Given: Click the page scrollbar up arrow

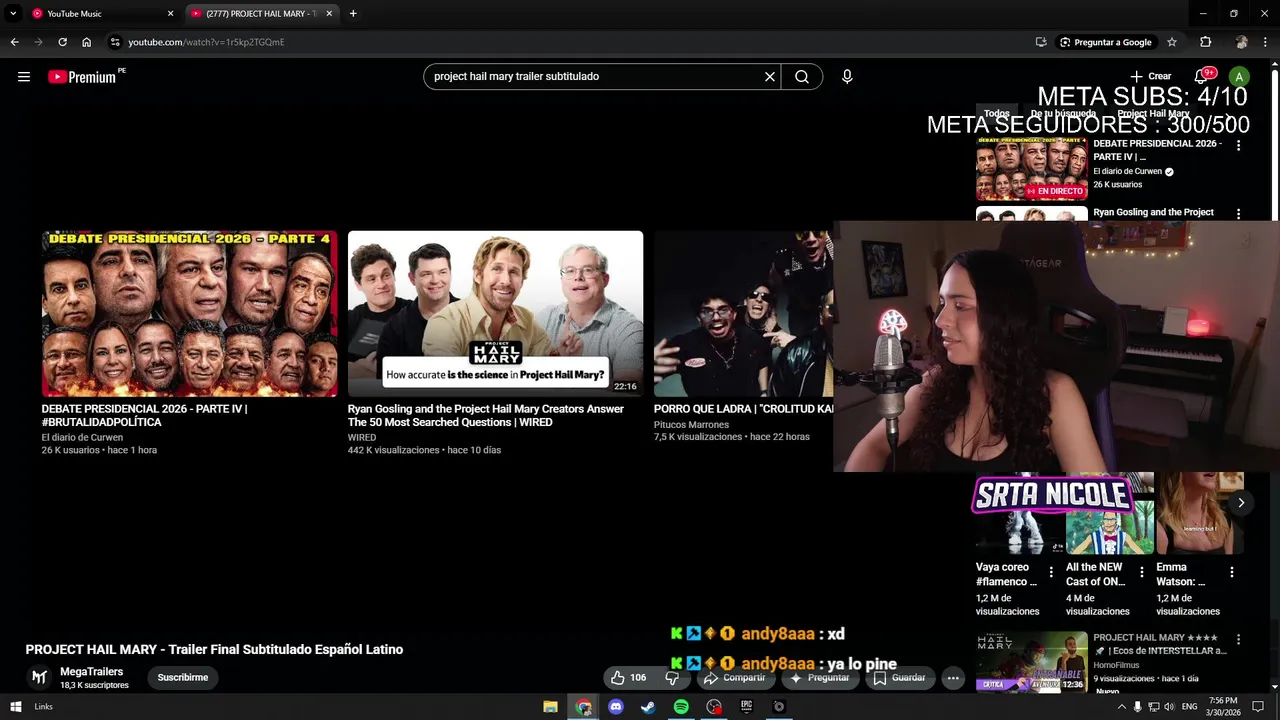Looking at the screenshot, I should 1274,65.
